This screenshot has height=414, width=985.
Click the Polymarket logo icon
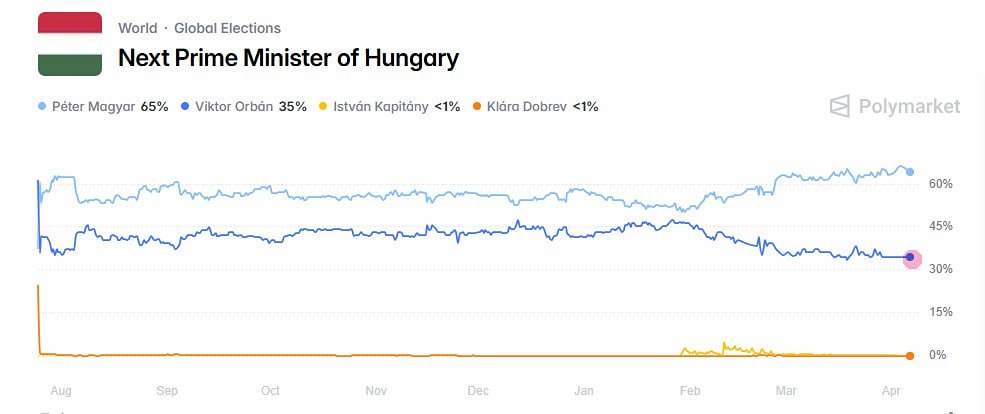pos(841,106)
